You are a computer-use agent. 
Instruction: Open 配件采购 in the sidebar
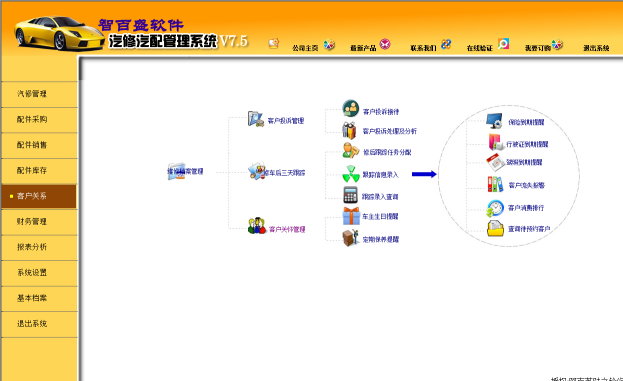(x=39, y=120)
